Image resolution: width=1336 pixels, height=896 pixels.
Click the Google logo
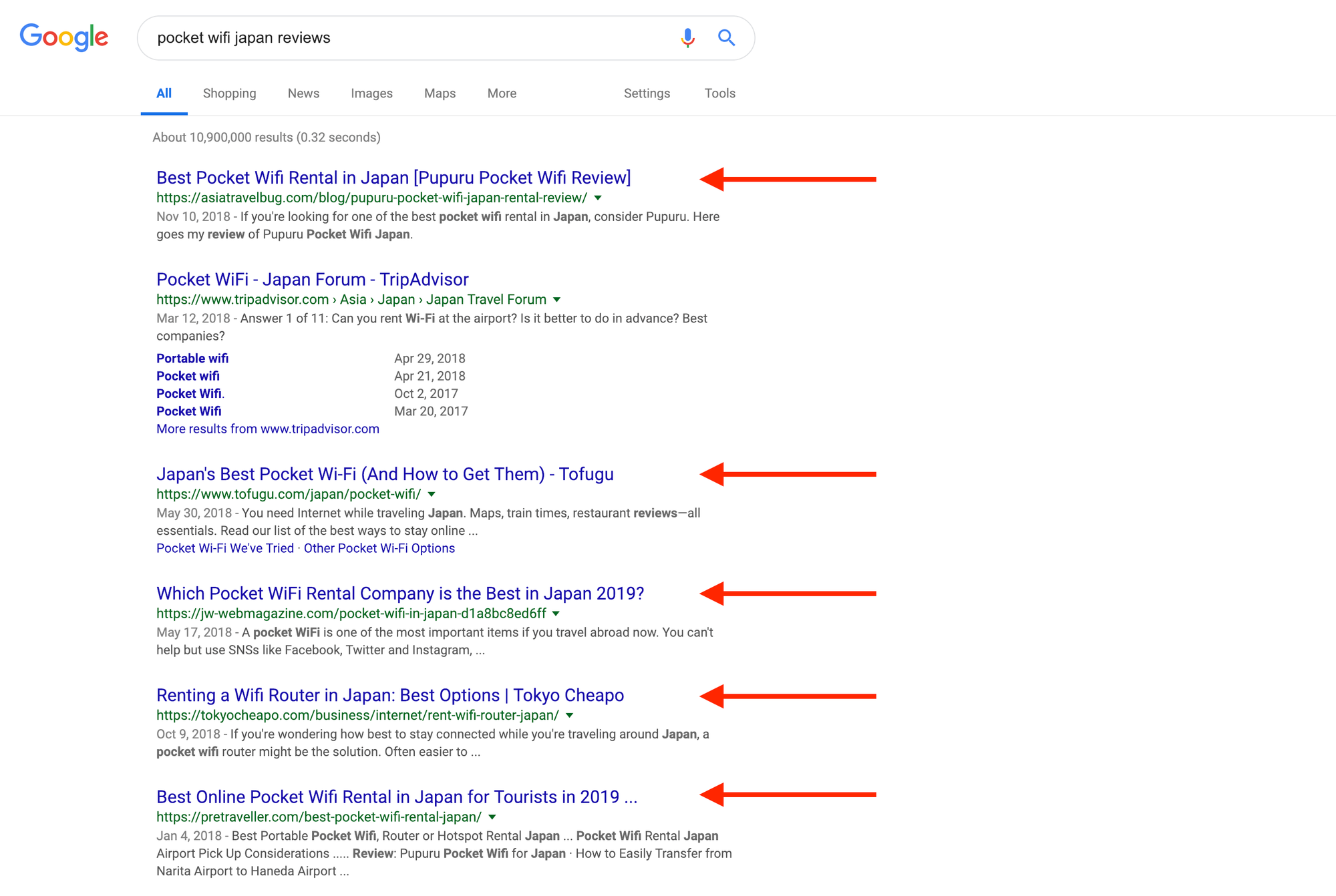64,37
